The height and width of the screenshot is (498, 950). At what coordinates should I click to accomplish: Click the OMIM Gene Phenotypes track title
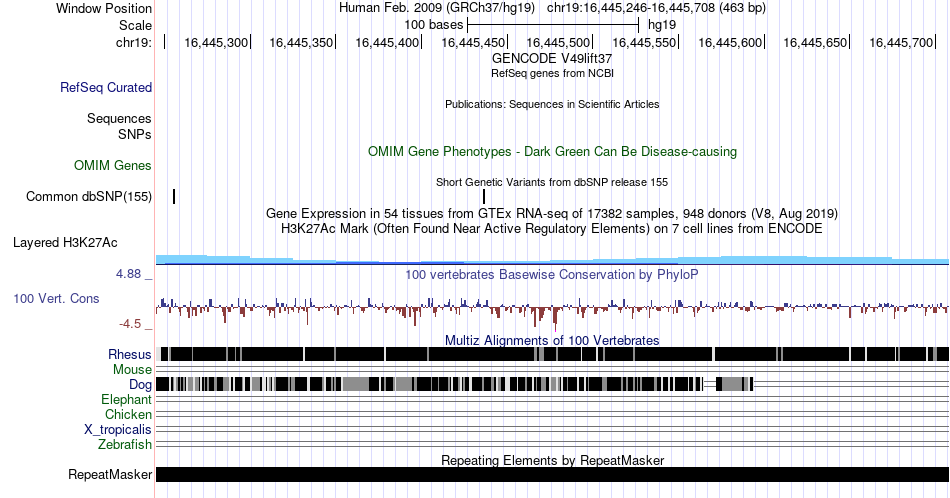click(x=552, y=151)
